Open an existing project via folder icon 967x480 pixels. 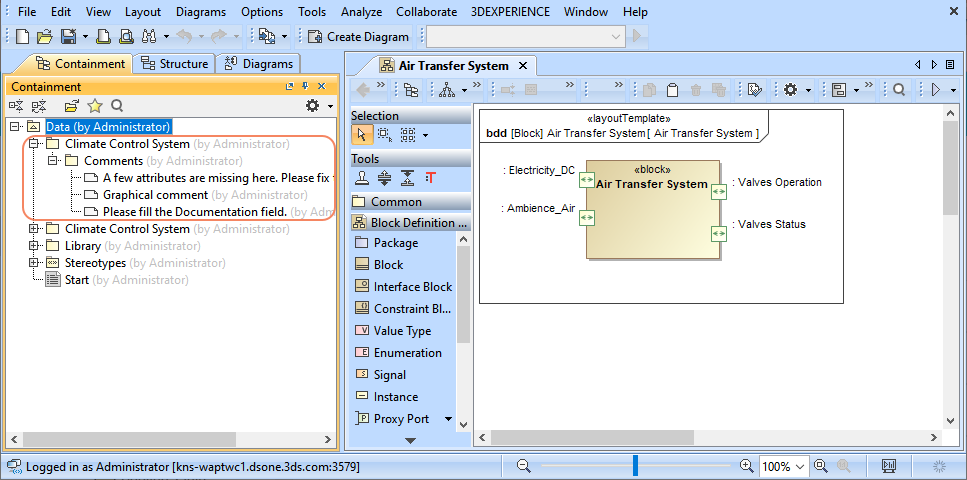[45, 36]
